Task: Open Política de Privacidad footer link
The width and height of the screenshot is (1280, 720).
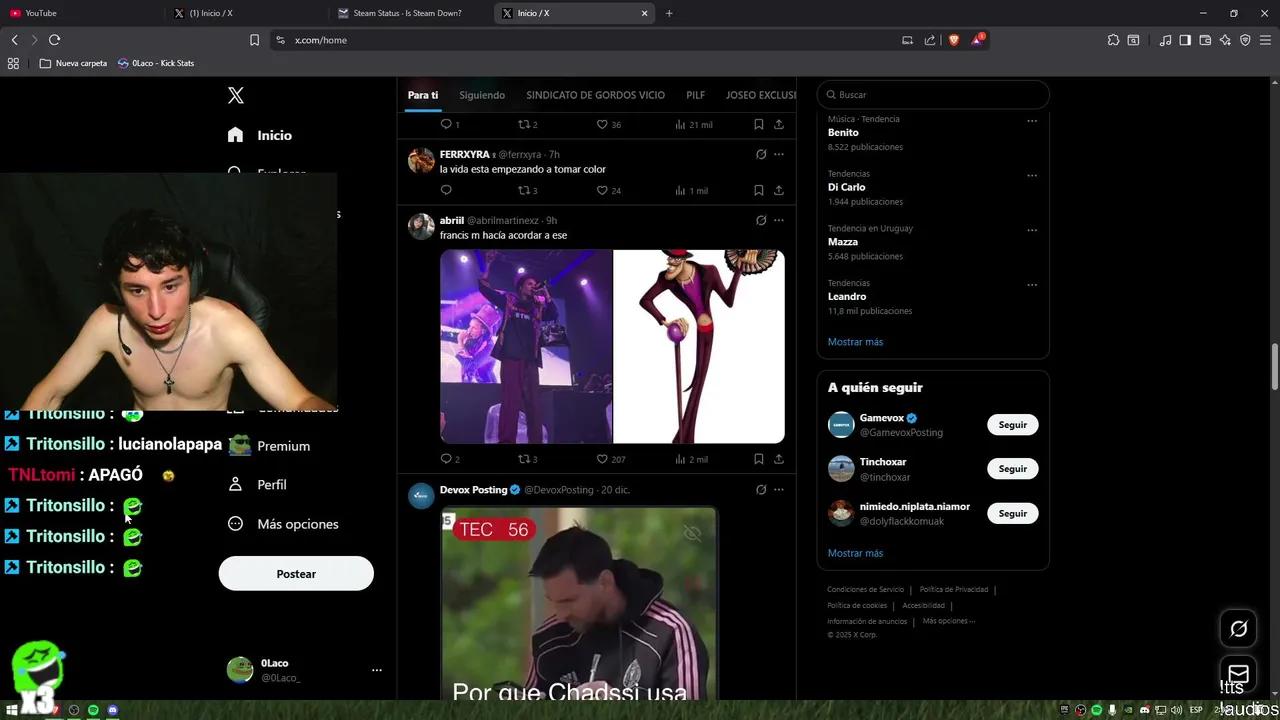Action: point(955,590)
